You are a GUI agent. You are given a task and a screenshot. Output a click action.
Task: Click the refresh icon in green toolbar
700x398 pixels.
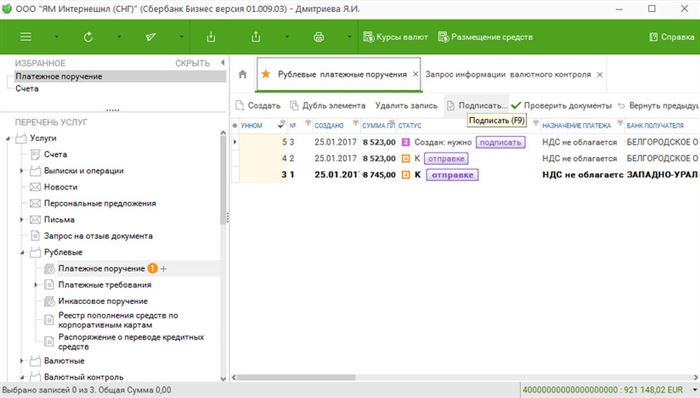coord(88,37)
